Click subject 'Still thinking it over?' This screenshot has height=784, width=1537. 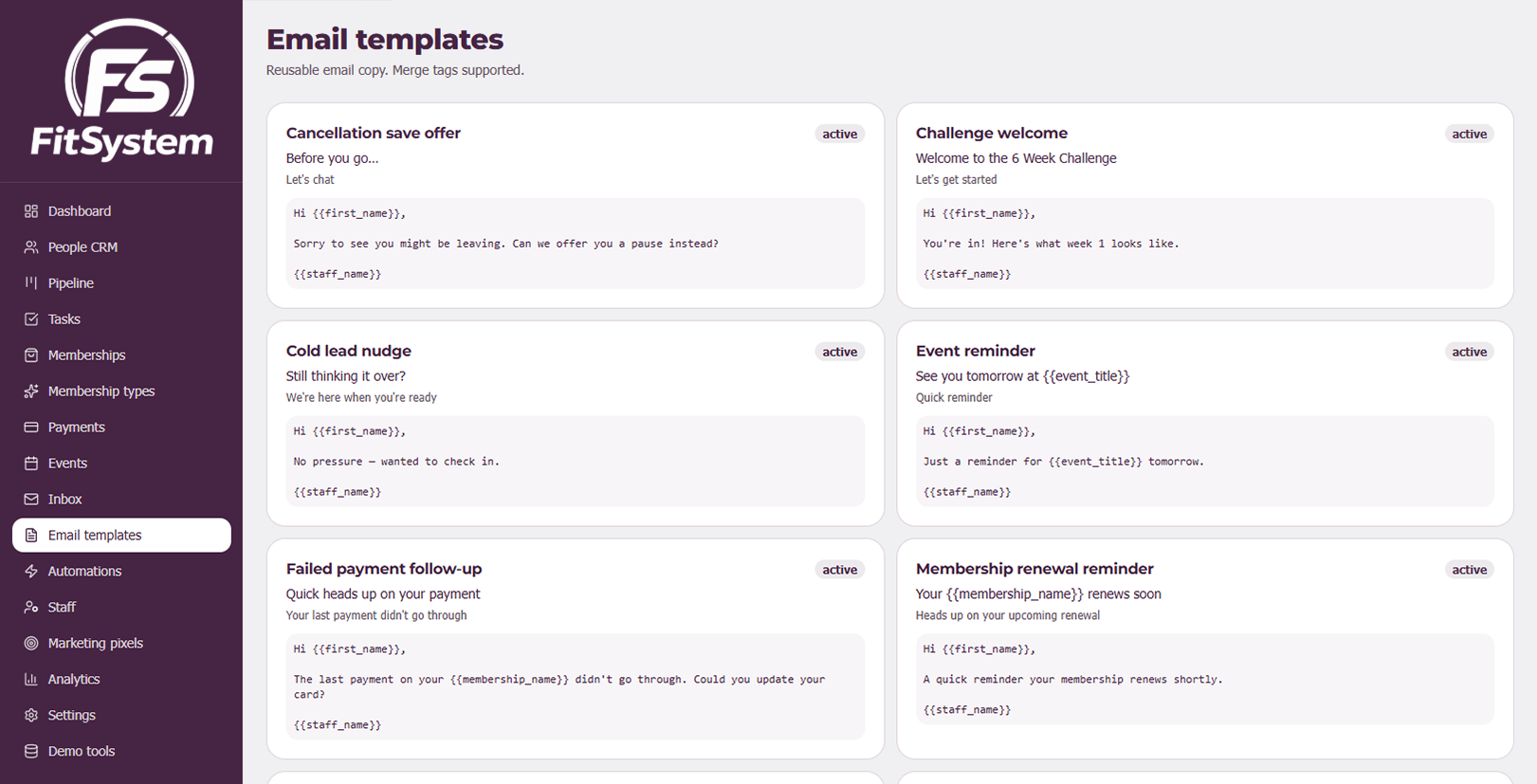click(345, 376)
